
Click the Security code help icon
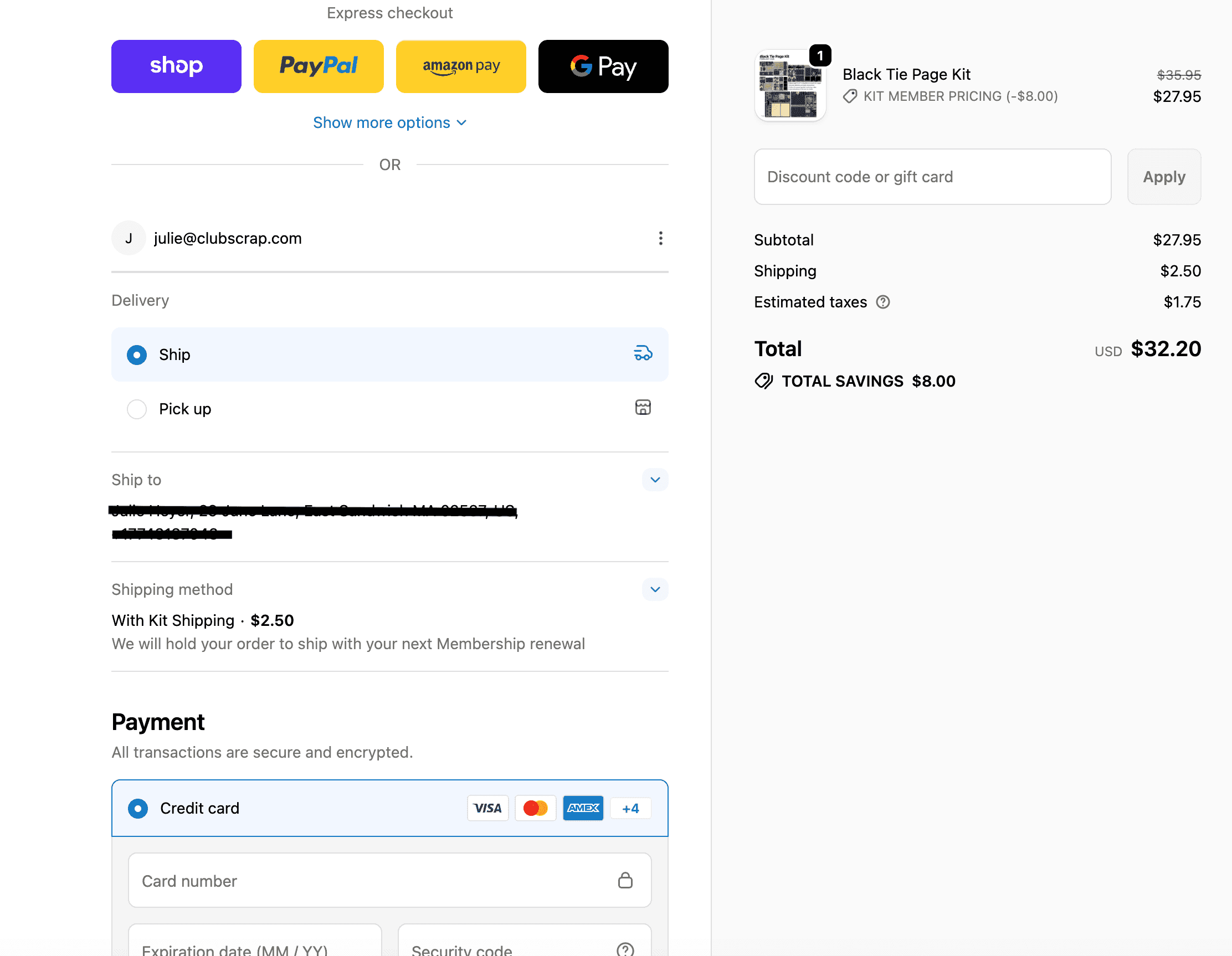click(x=625, y=950)
